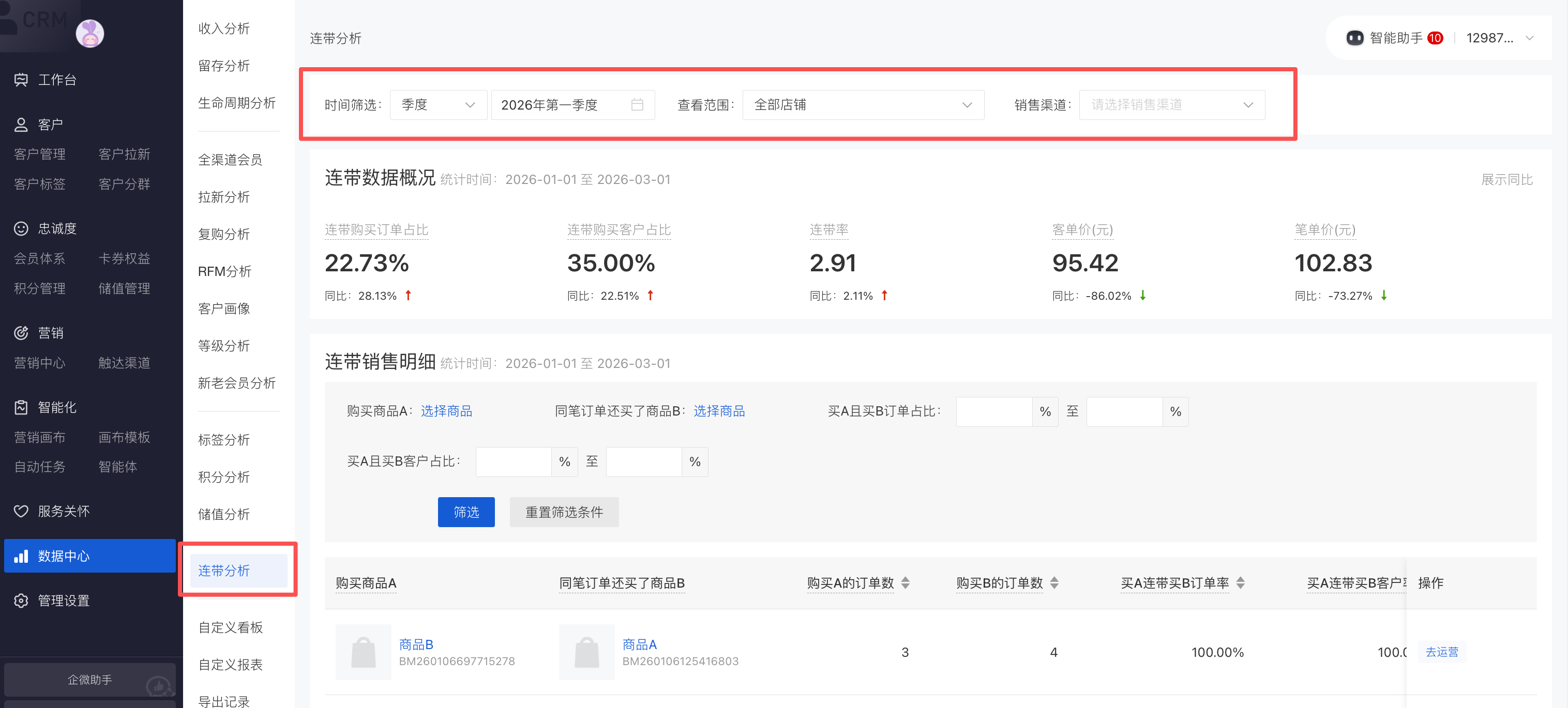Click the 营销 target icon

coord(21,333)
